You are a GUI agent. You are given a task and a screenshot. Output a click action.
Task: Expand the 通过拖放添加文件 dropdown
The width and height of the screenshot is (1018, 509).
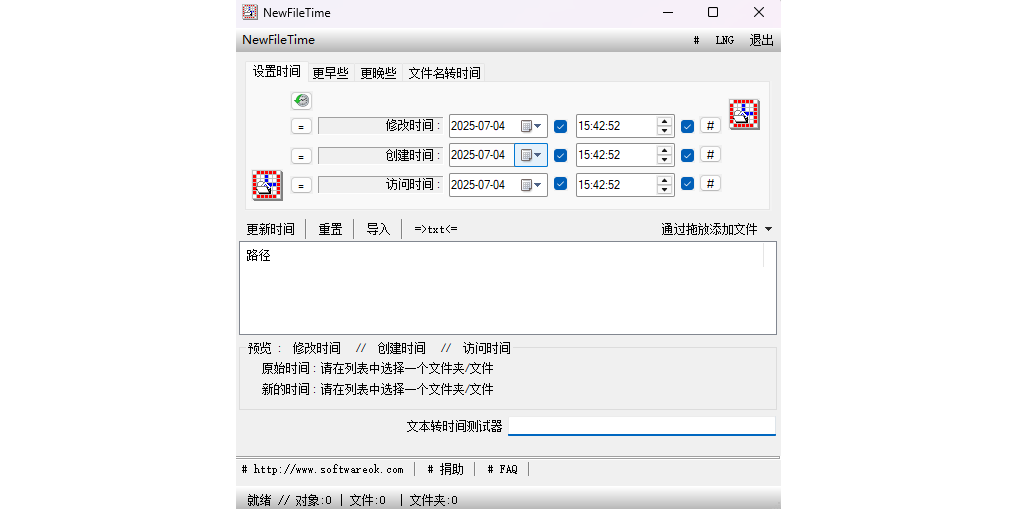click(769, 229)
